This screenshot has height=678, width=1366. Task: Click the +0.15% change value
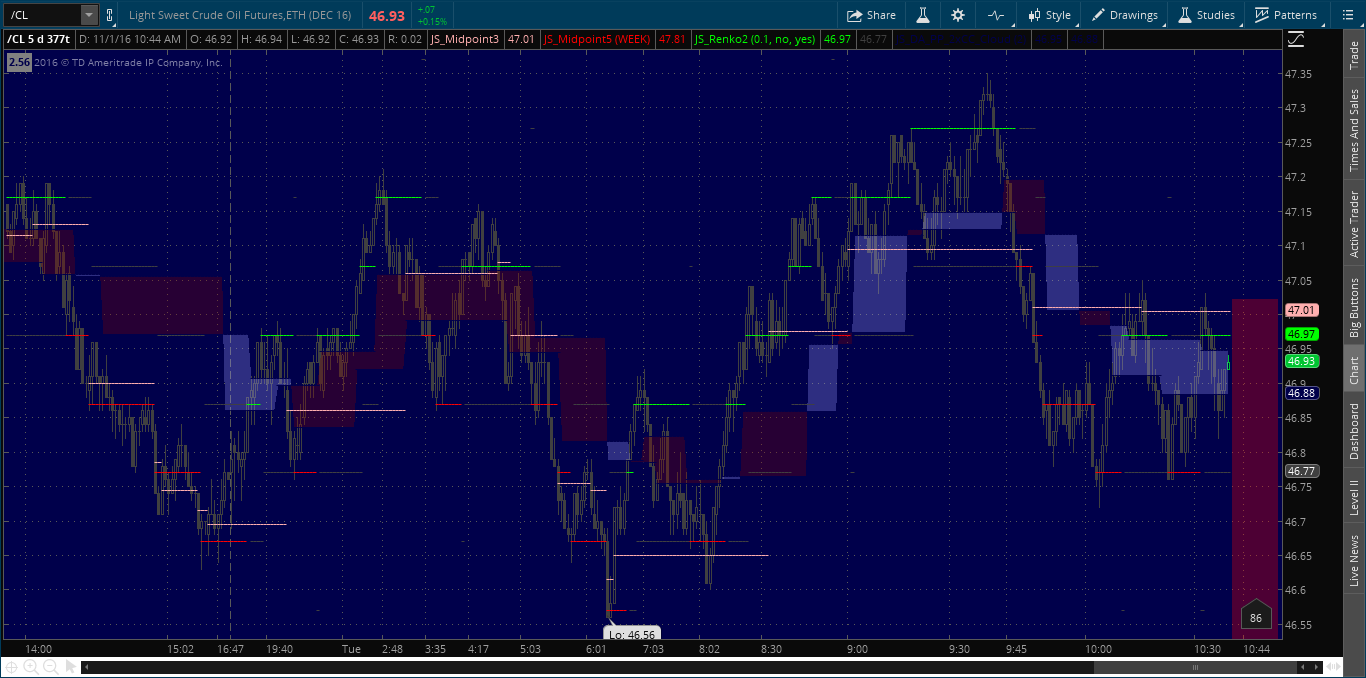point(432,21)
